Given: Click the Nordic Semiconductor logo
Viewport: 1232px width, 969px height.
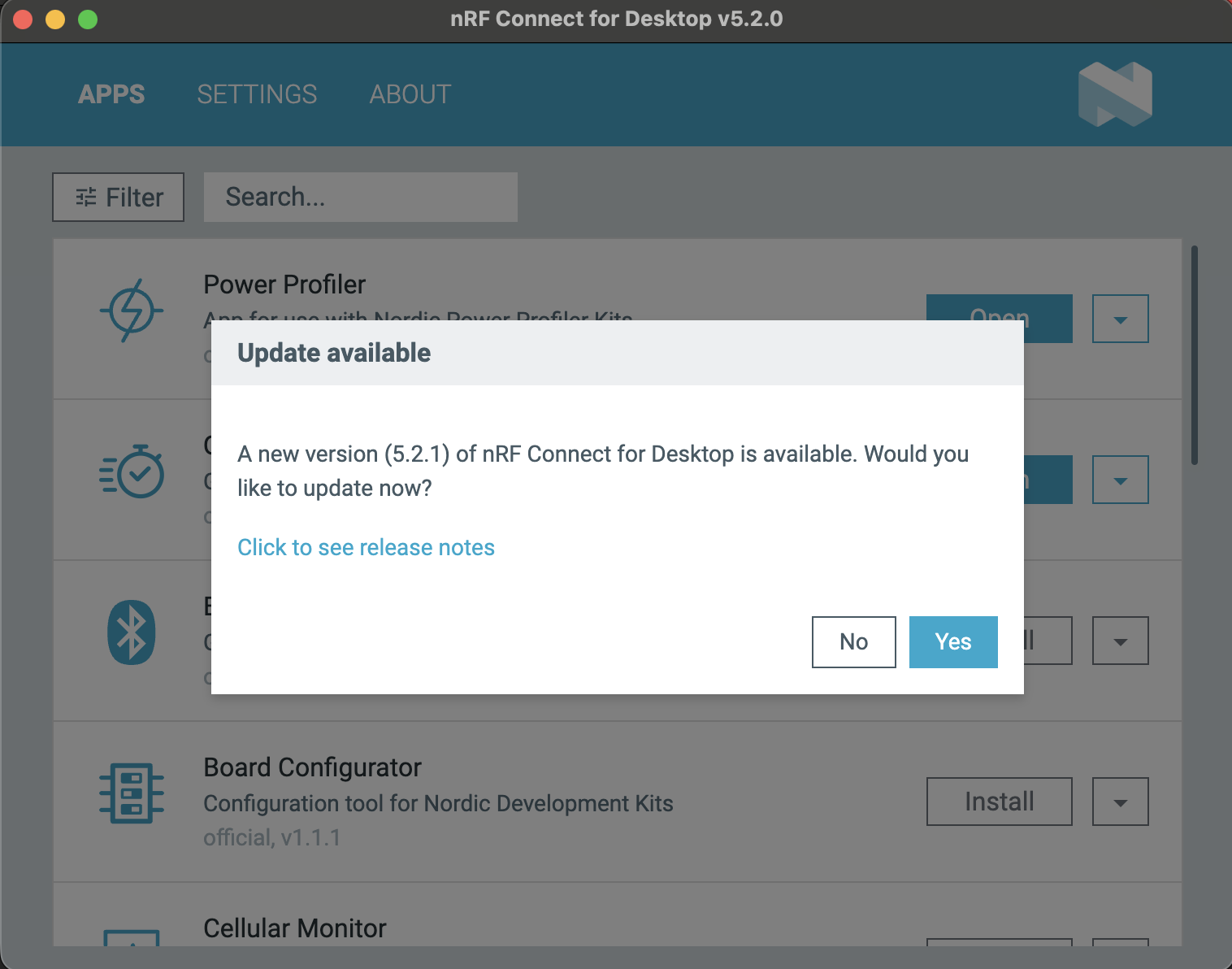Looking at the screenshot, I should coord(1115,94).
